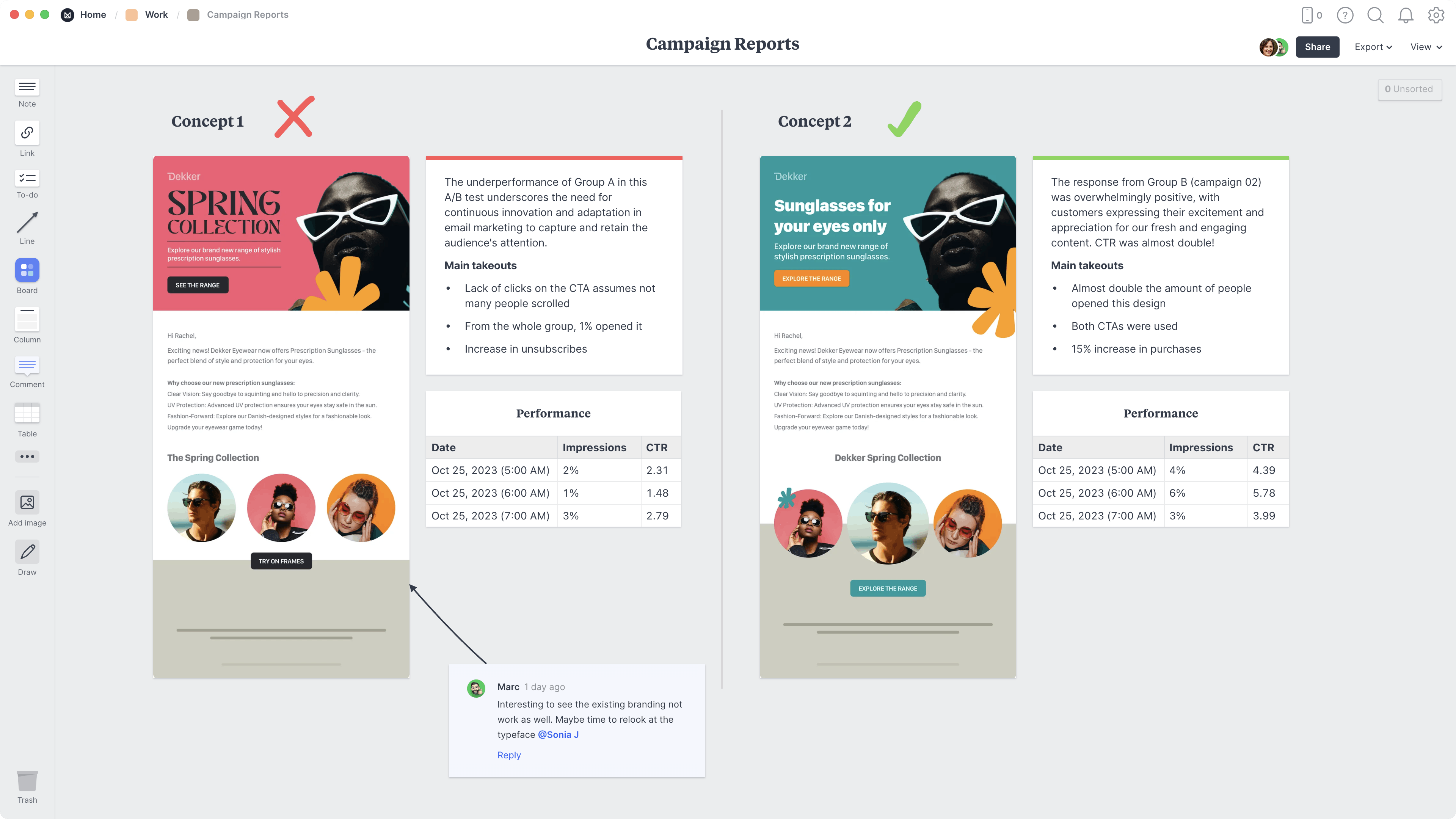Select the Work breadcrumb tab
Viewport: 1456px width, 819px height.
click(155, 14)
